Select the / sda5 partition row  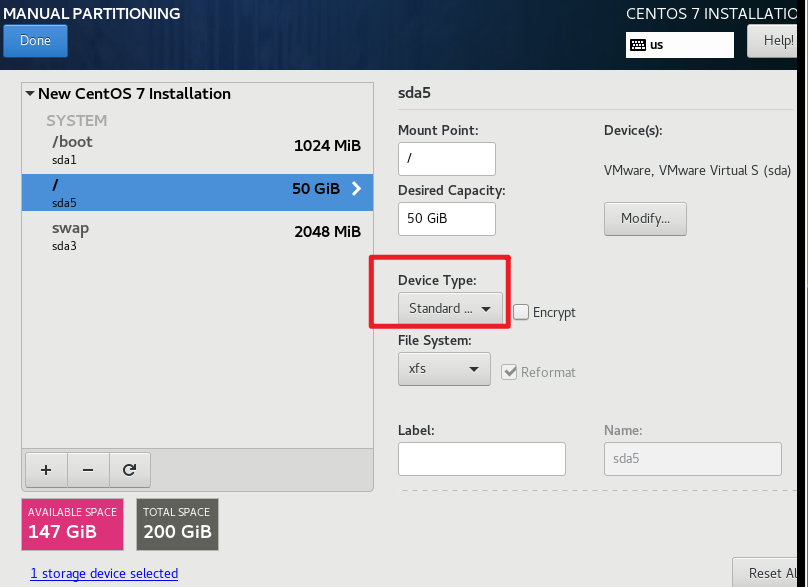pos(197,192)
